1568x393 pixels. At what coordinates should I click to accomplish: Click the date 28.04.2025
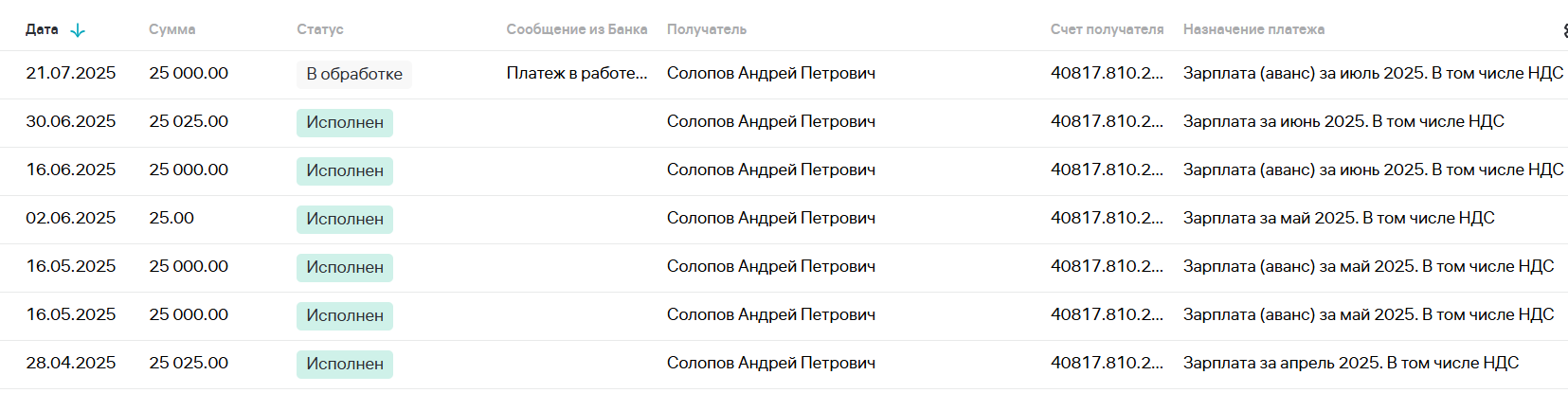71,363
